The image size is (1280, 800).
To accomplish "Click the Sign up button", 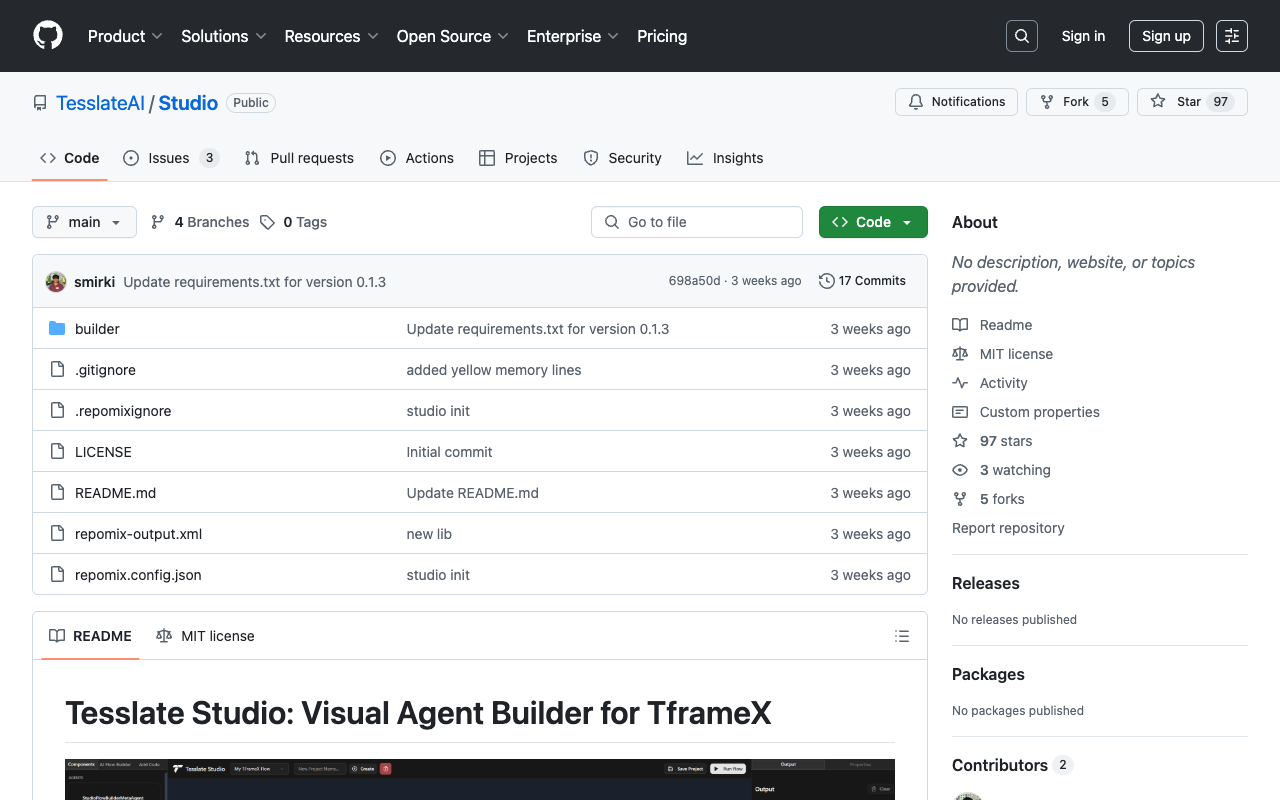I will point(1166,36).
